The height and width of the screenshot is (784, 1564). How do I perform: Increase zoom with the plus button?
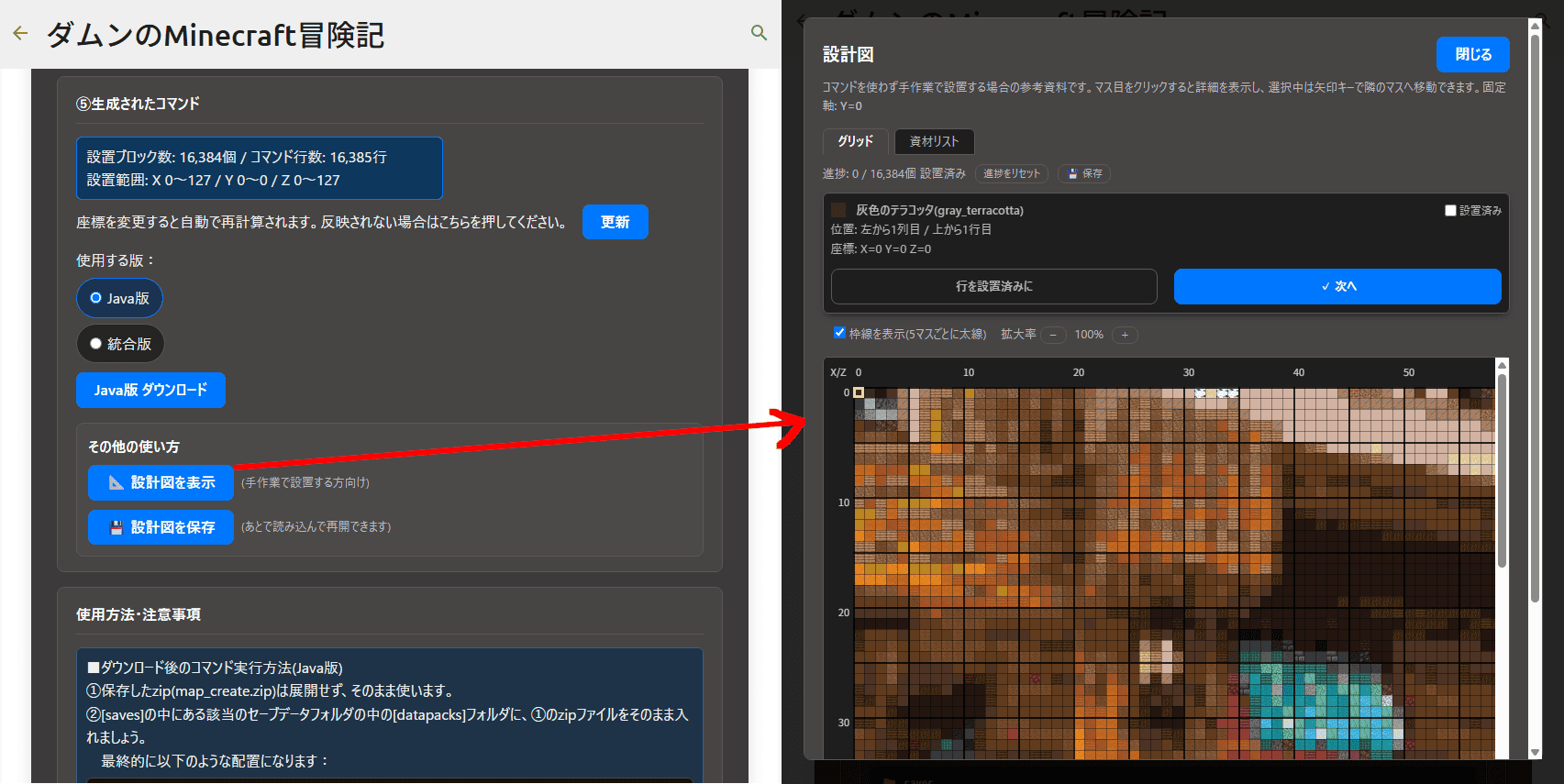(x=1125, y=335)
